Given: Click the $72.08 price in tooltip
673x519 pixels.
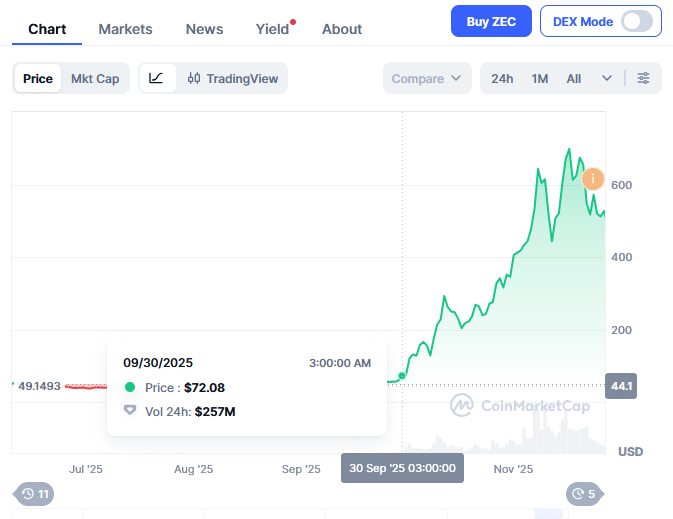Looking at the screenshot, I should coord(204,388).
